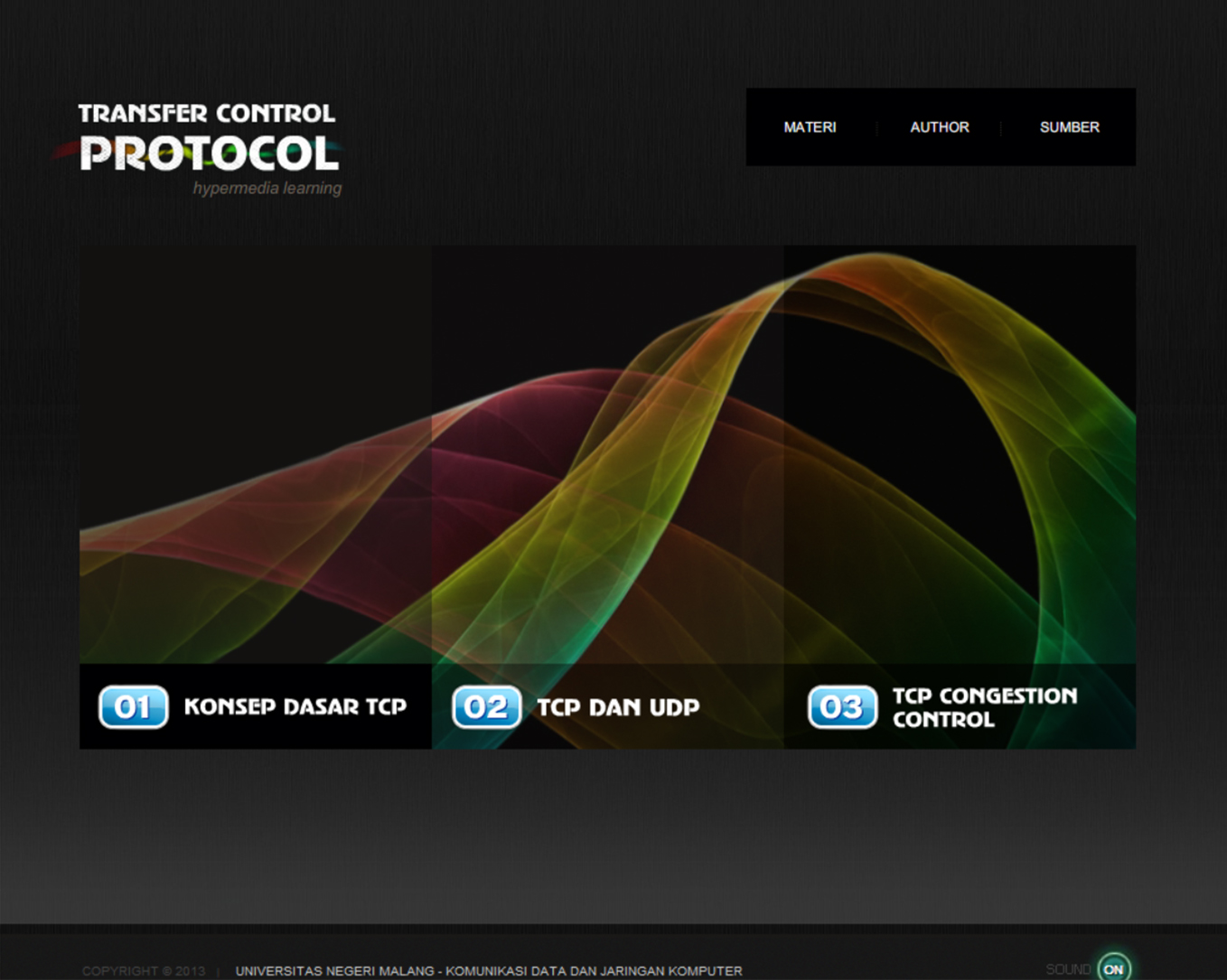Screen dimensions: 1227x980
Task: Click the PROTOCOL logo wordmark
Action: [209, 154]
